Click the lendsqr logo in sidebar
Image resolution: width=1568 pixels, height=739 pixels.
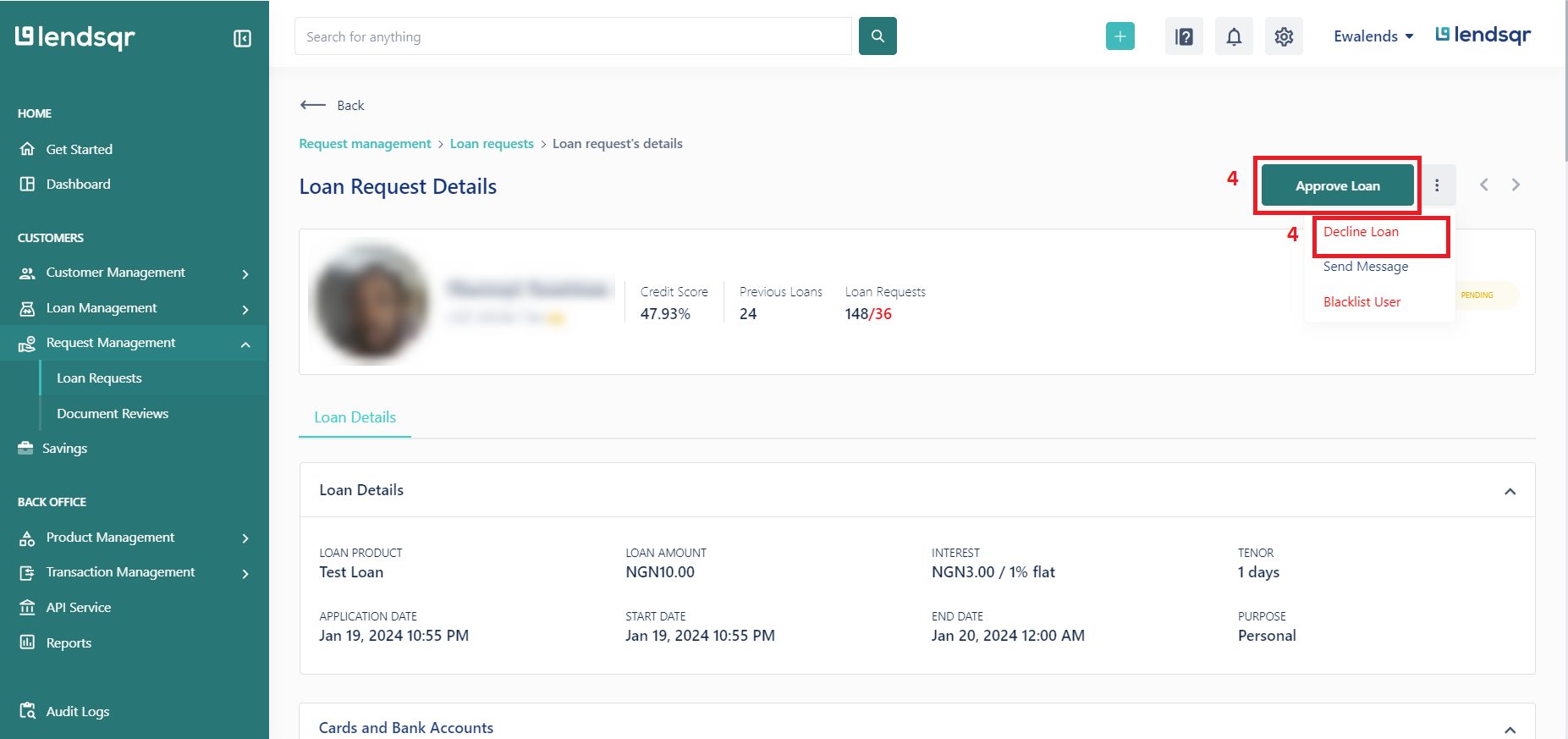[x=75, y=37]
